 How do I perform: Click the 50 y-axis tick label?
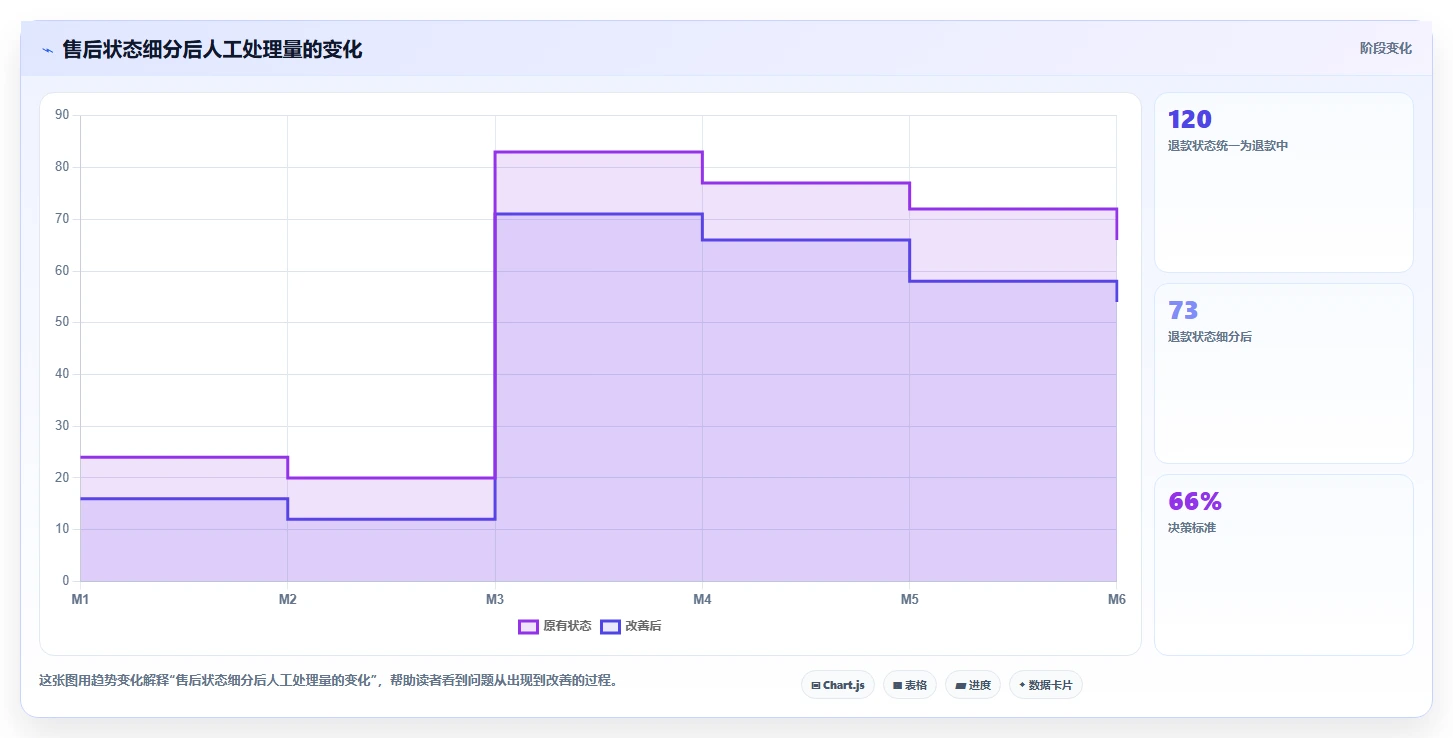pyautogui.click(x=63, y=322)
